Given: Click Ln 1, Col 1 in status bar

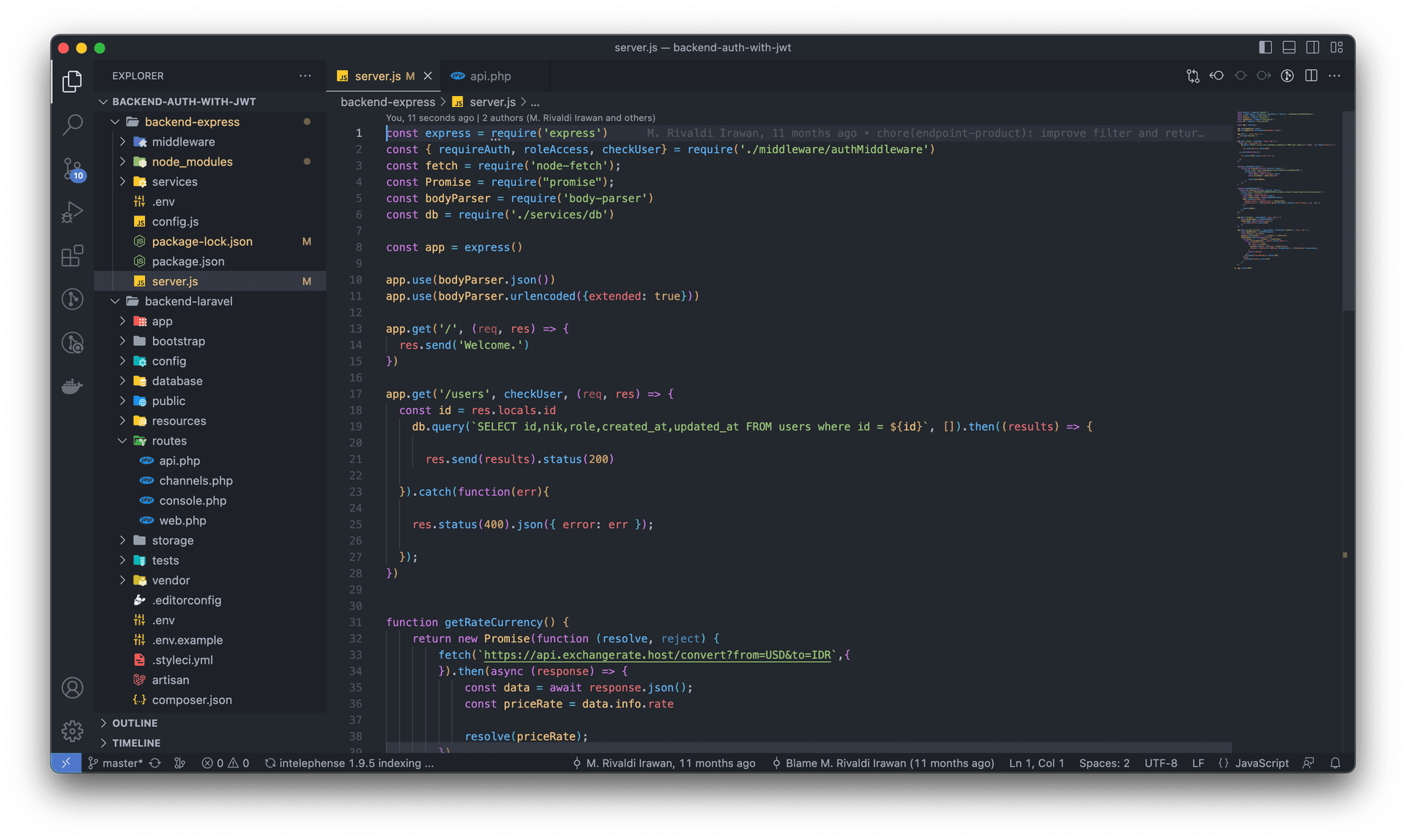Looking at the screenshot, I should pos(1036,763).
